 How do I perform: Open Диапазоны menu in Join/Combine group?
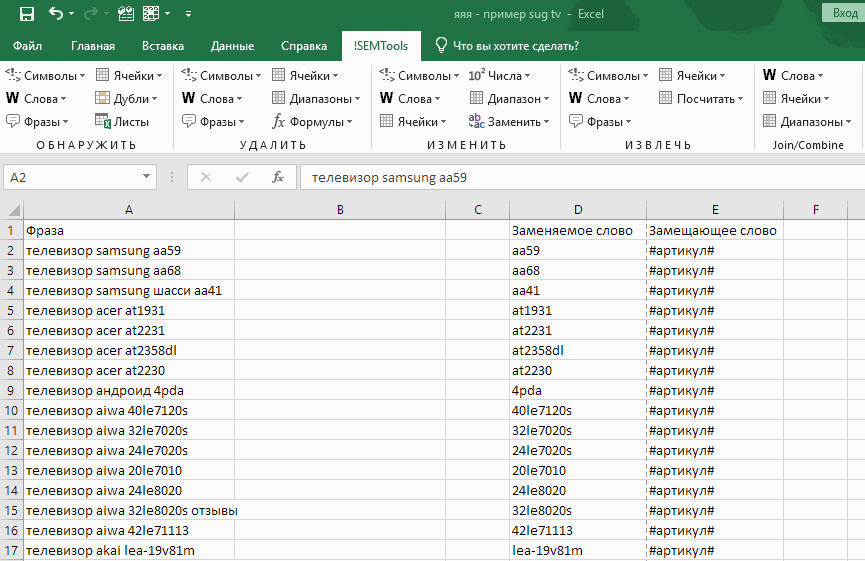coord(807,122)
